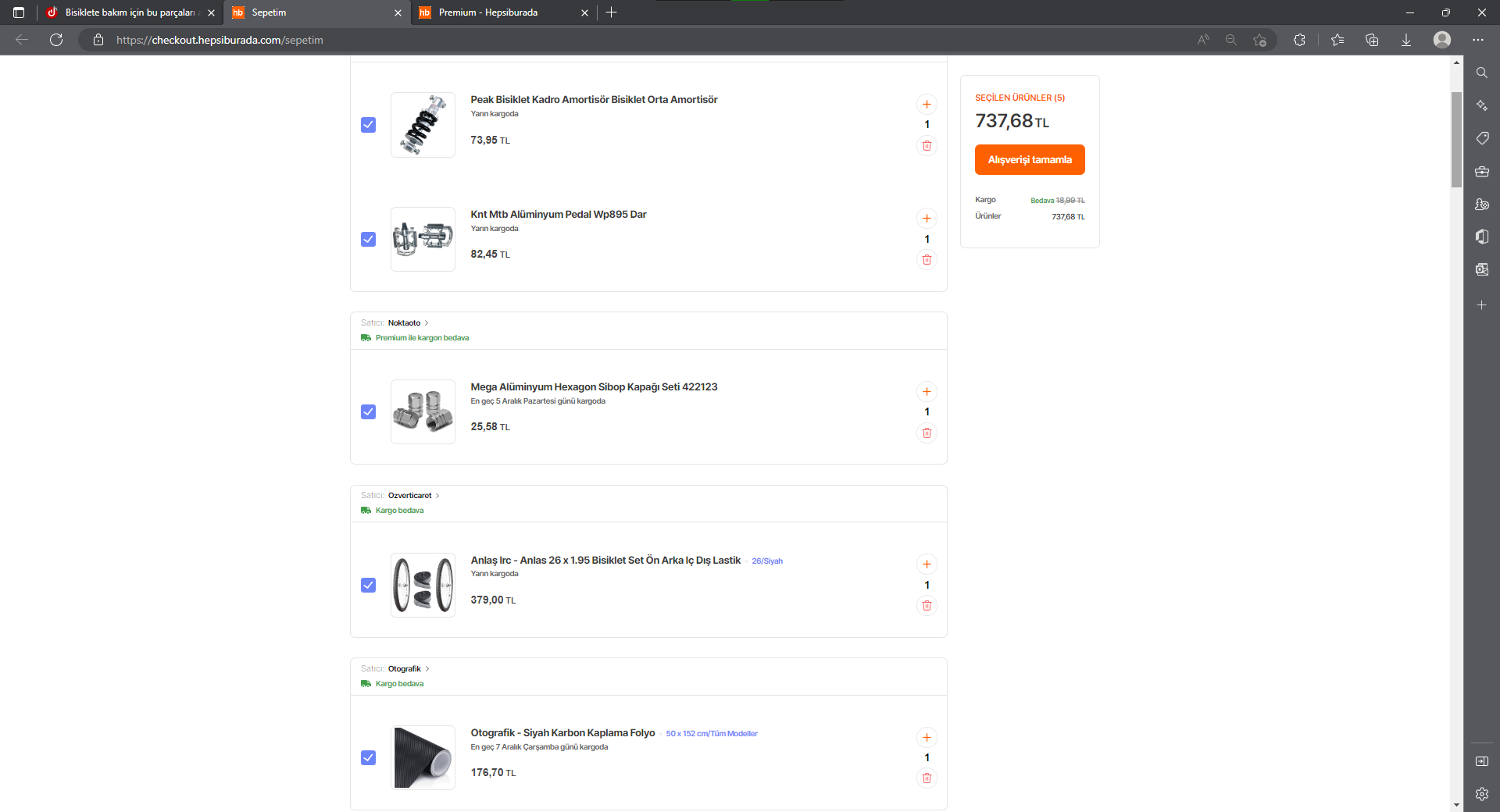Open the Downloads panel
The image size is (1500, 812).
pos(1406,40)
